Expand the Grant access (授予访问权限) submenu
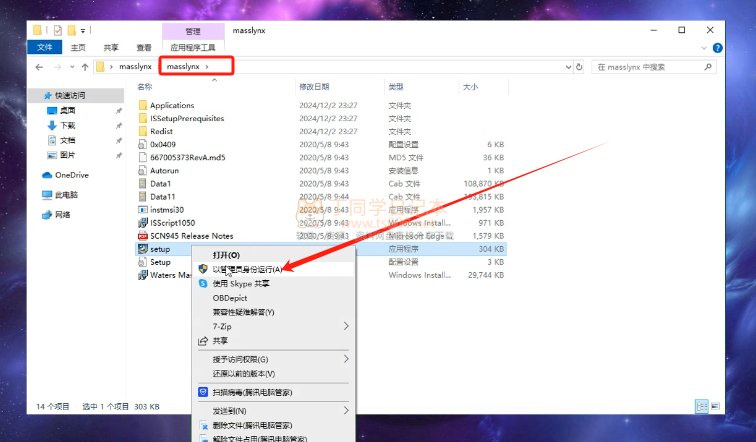The height and width of the screenshot is (442, 756). coord(346,359)
